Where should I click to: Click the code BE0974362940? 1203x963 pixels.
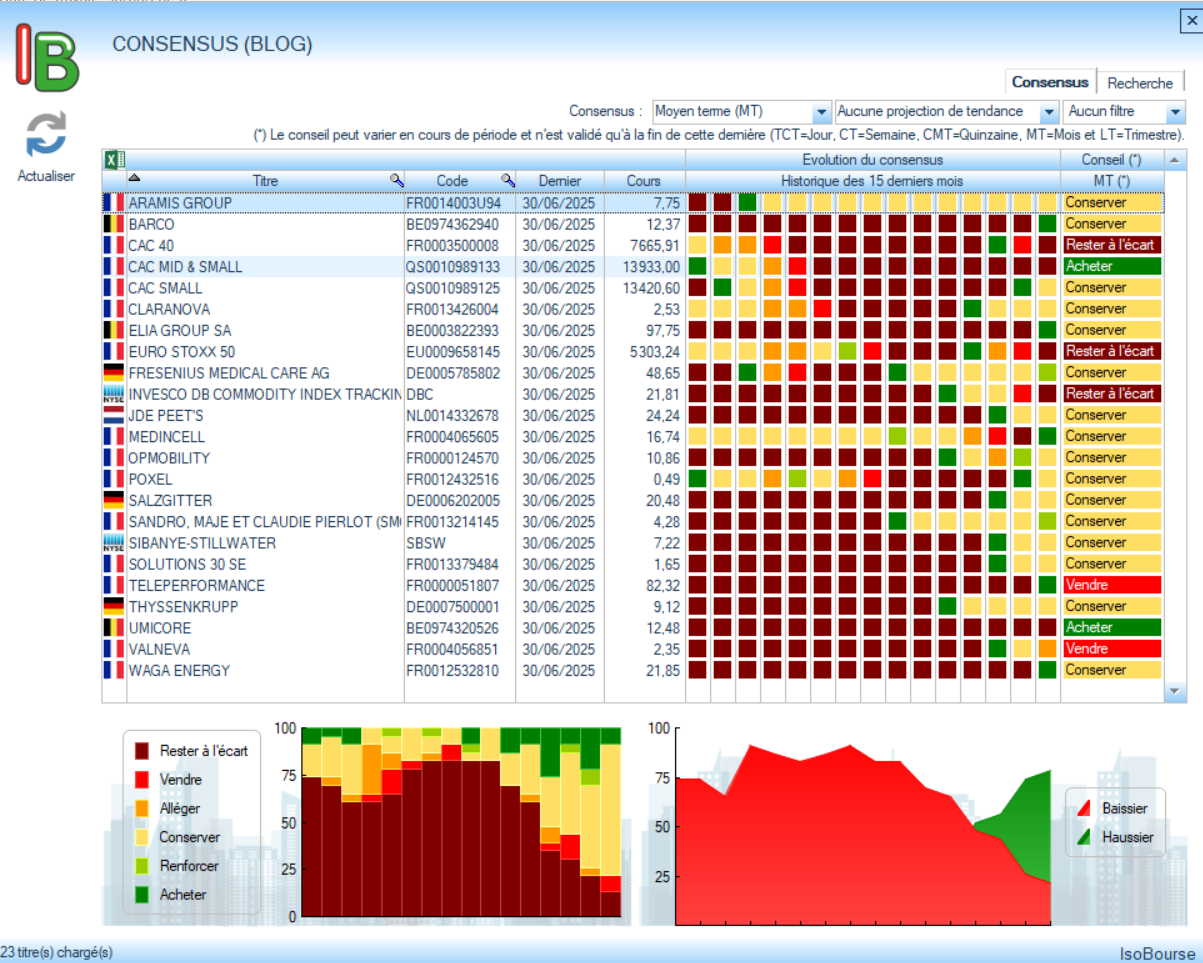tap(452, 224)
